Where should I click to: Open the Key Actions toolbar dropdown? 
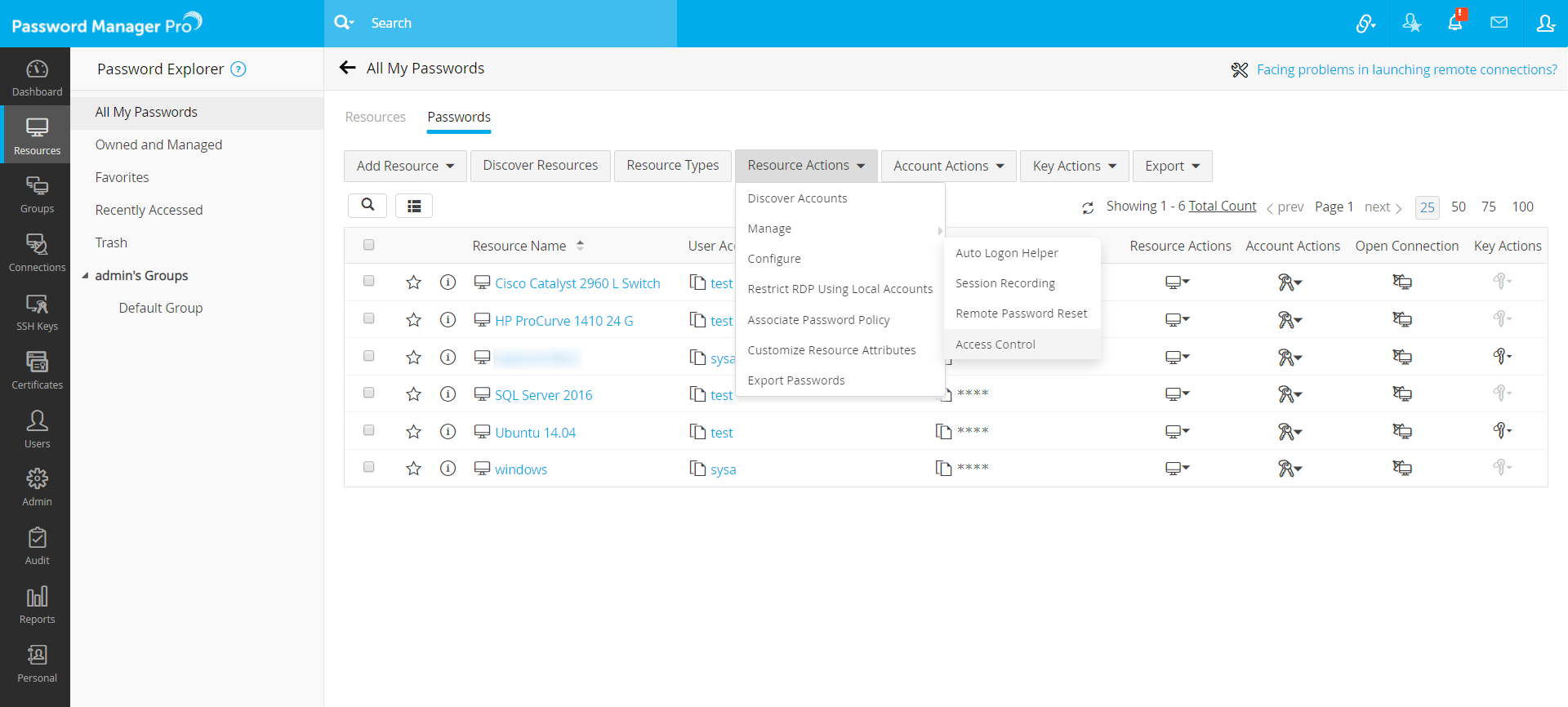[1074, 166]
